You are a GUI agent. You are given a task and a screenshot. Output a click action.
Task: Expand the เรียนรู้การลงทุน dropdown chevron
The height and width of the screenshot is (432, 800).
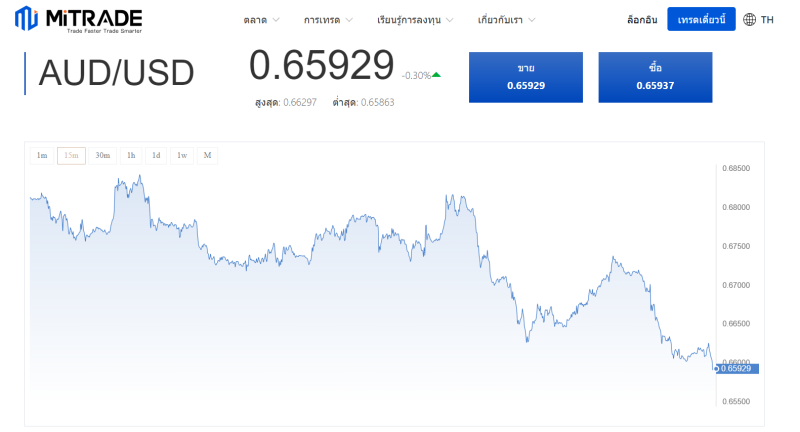[449, 20]
